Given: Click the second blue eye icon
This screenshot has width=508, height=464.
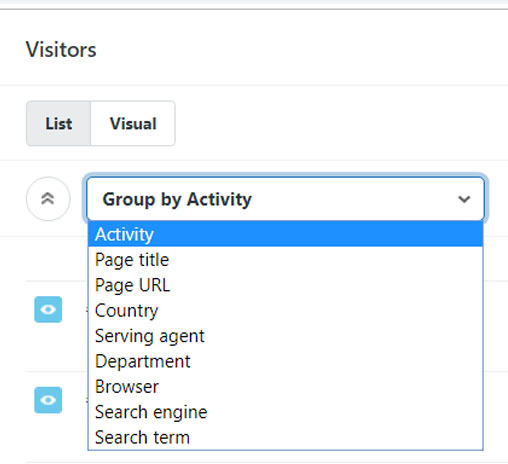Looking at the screenshot, I should 48,400.
